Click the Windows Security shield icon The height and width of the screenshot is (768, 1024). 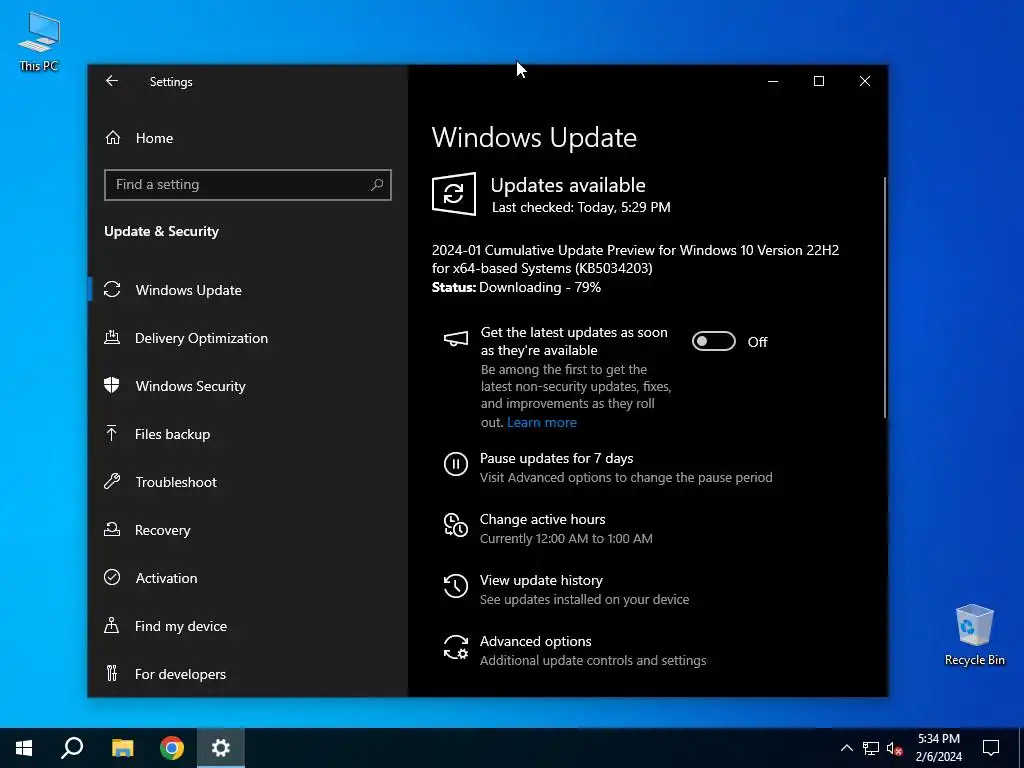pos(112,385)
